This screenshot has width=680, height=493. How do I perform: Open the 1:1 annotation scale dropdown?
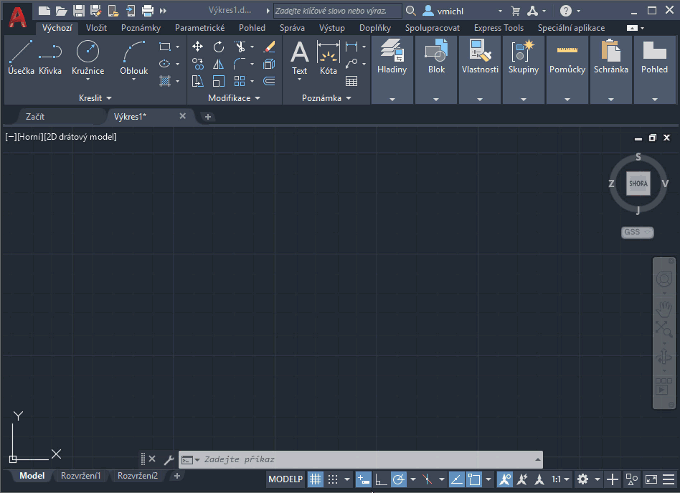tap(560, 480)
